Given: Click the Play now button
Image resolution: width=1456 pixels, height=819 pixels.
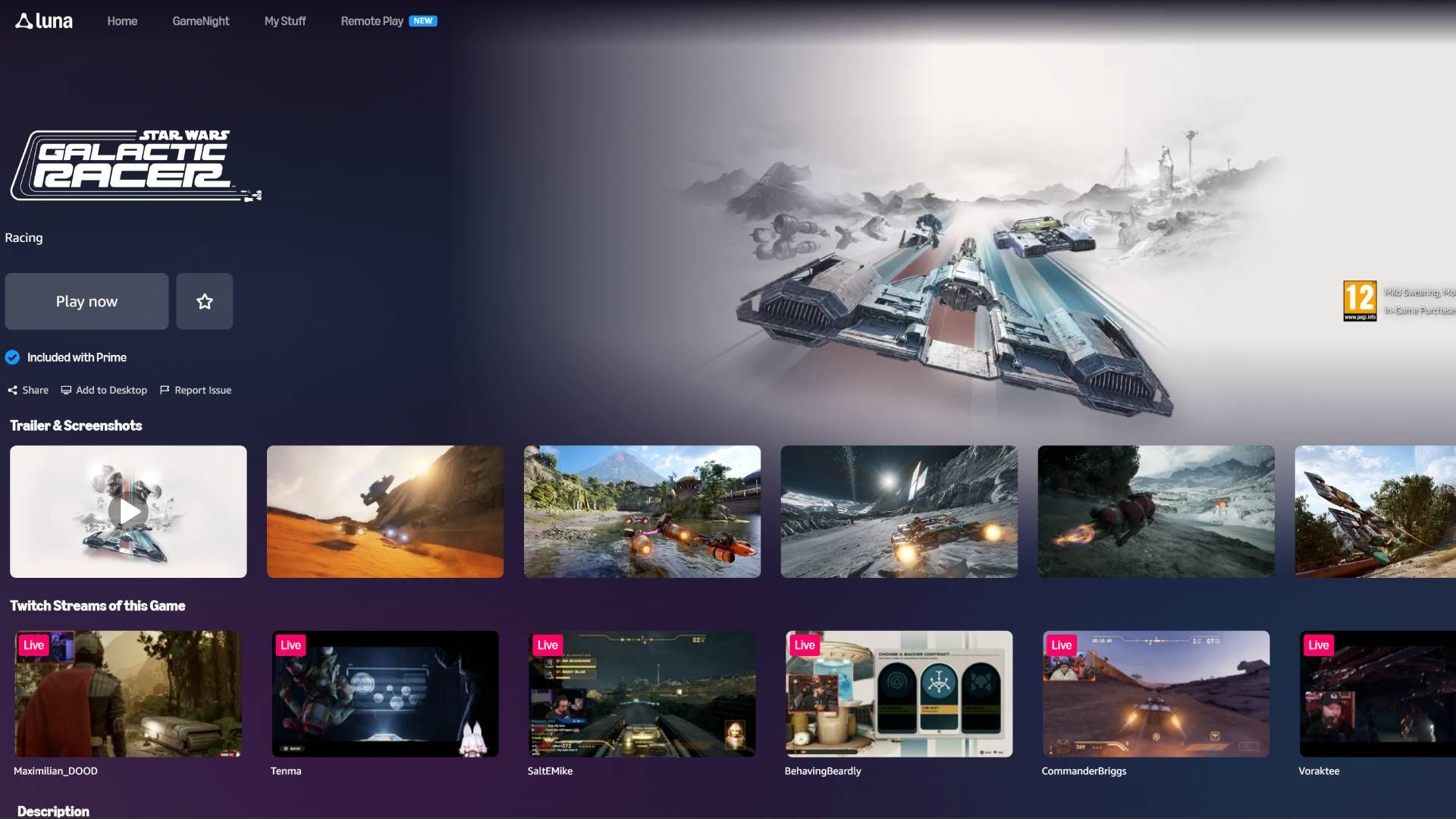Looking at the screenshot, I should coord(86,301).
